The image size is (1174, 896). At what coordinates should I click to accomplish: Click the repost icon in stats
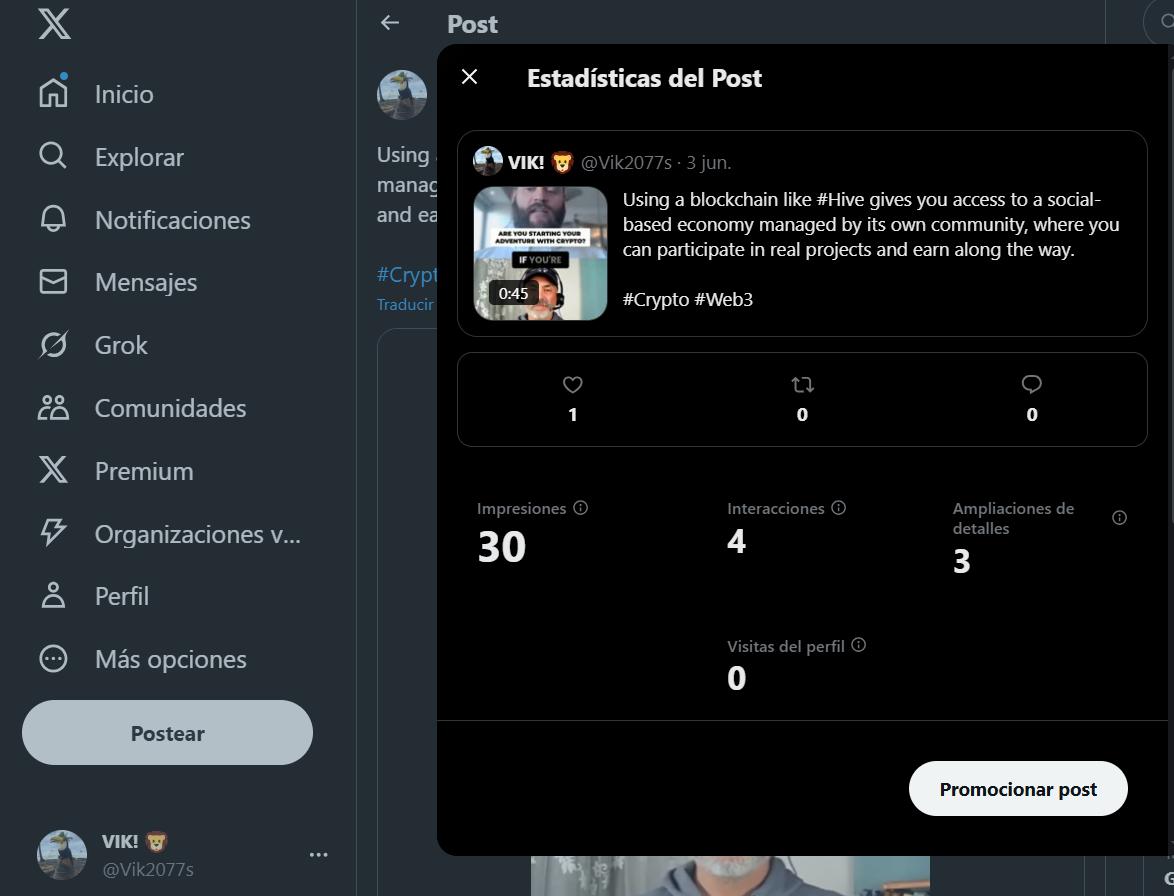(803, 385)
